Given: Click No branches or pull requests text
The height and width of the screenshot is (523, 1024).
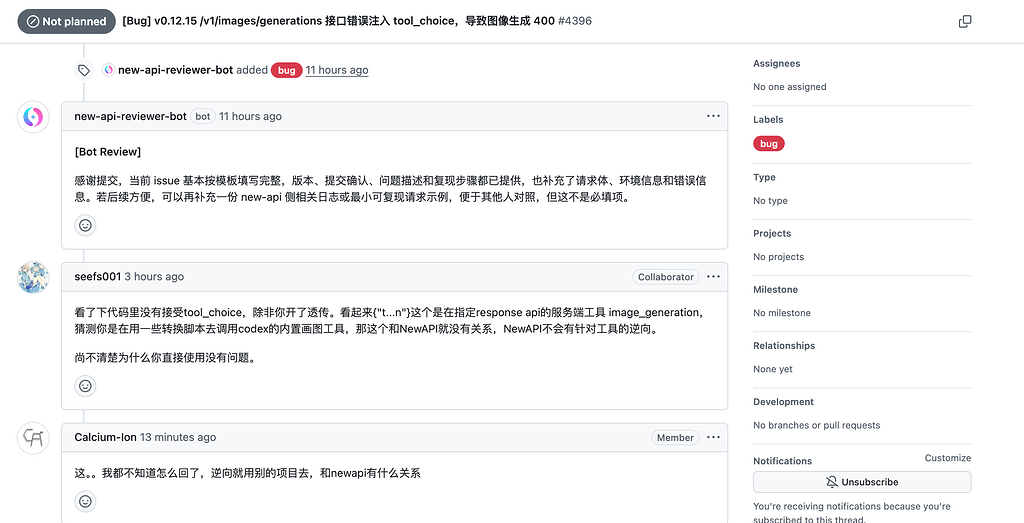Looking at the screenshot, I should [816, 425].
